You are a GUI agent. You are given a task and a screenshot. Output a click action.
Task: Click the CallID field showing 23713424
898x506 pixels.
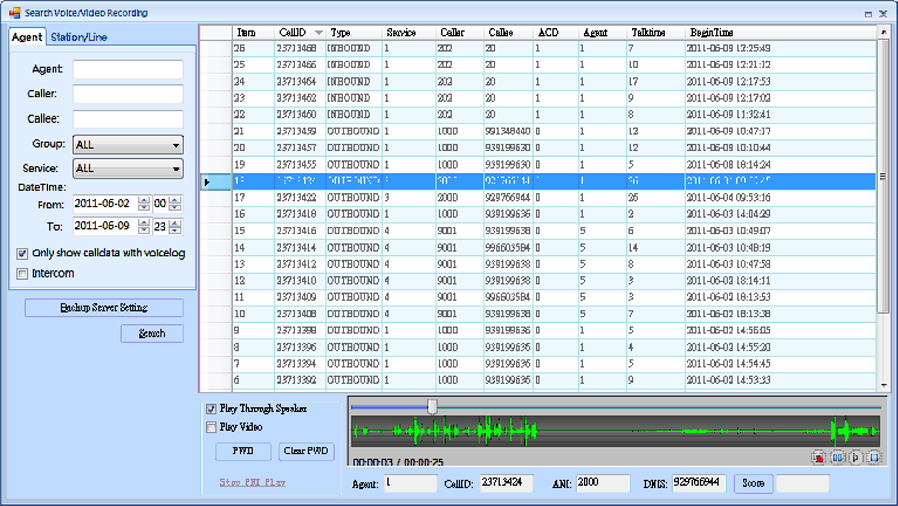click(x=506, y=483)
